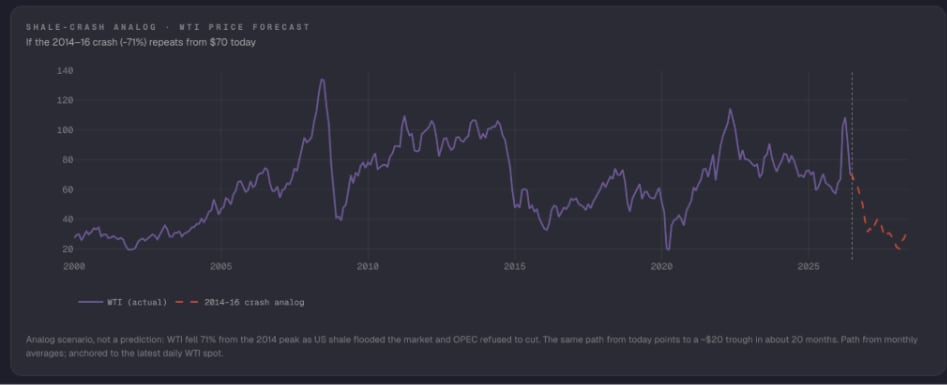The width and height of the screenshot is (947, 385).
Task: Select the orange dashed forecast line trough
Action: tap(899, 248)
